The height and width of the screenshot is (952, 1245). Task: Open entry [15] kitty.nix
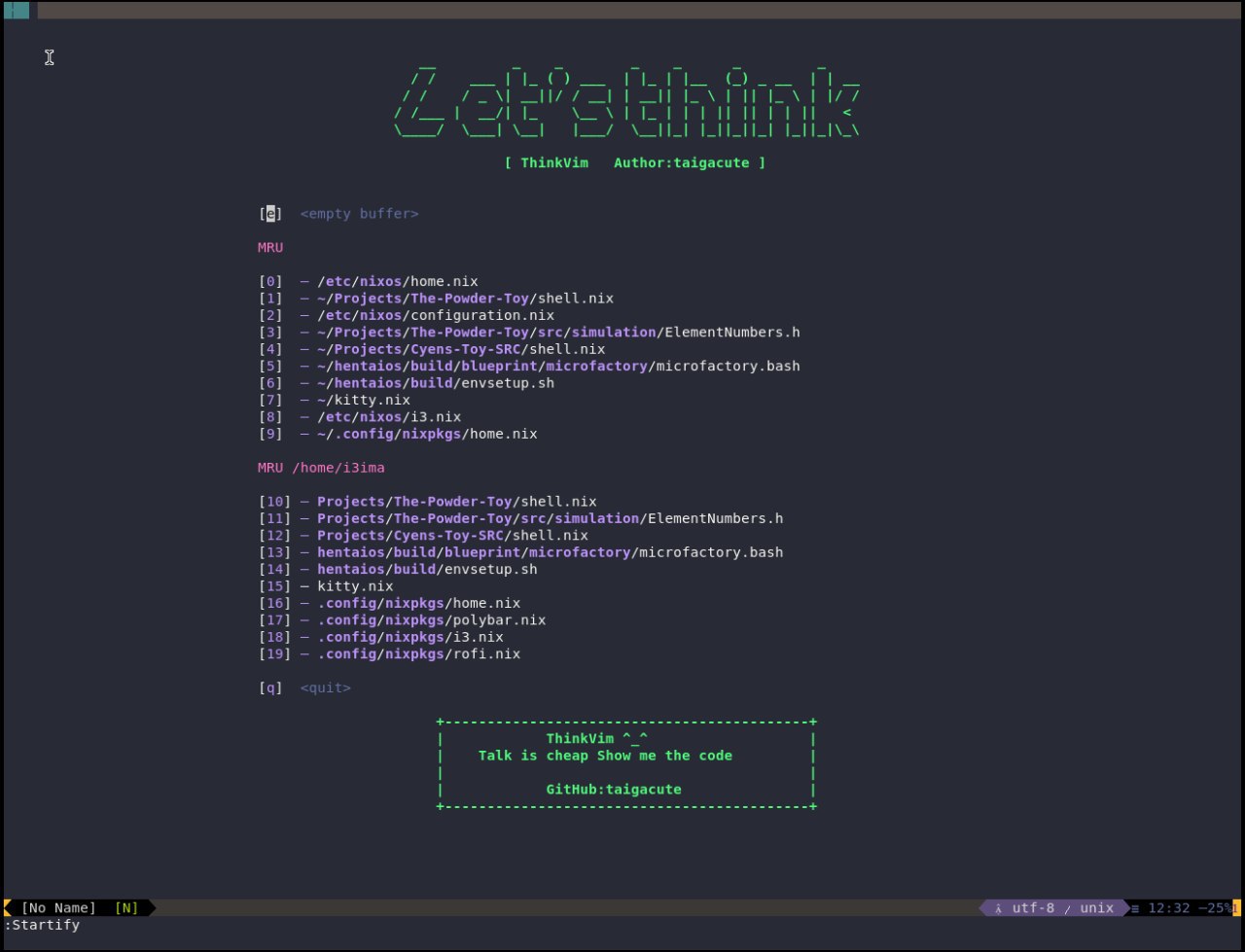pos(326,586)
